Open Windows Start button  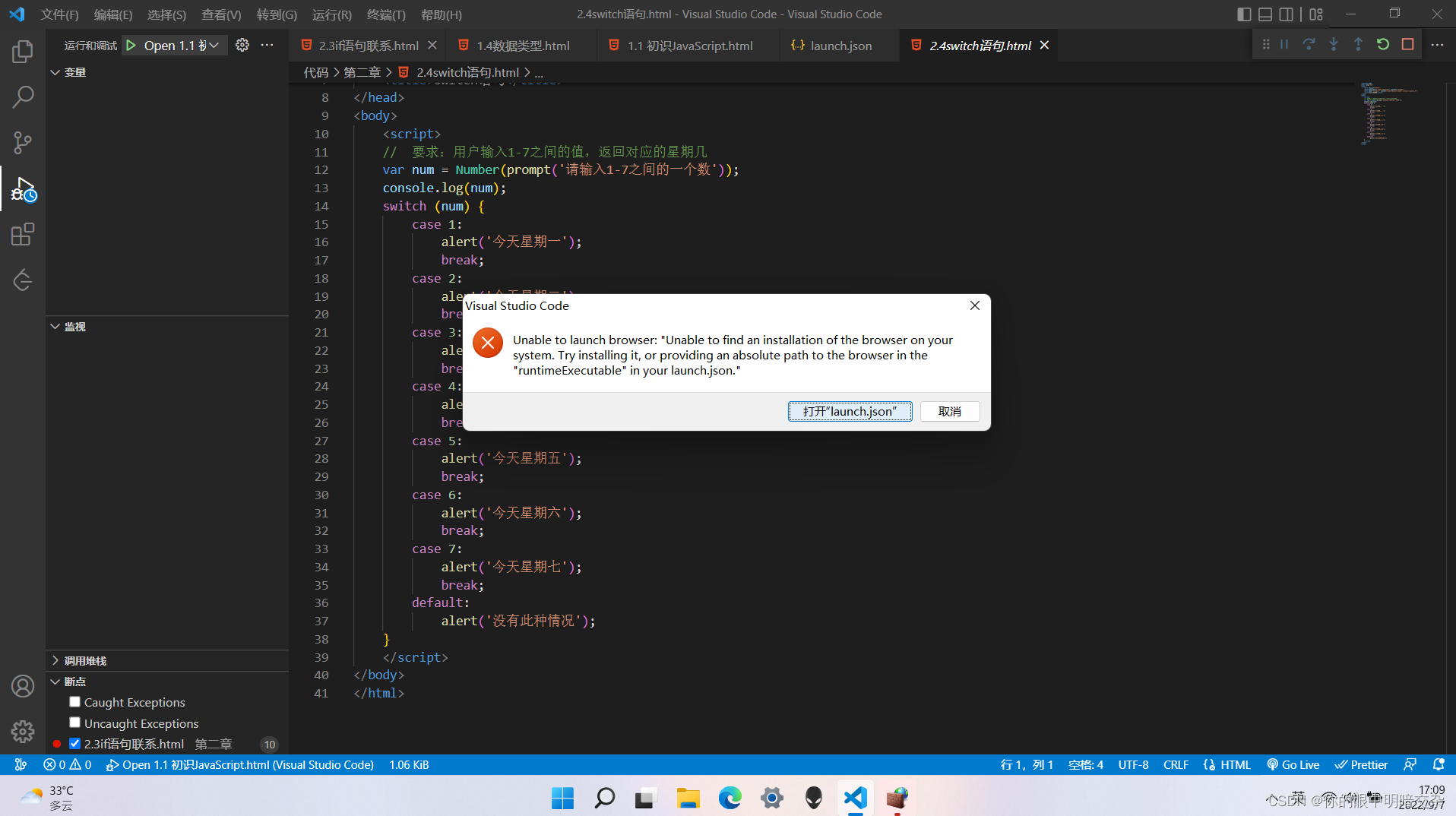point(562,798)
